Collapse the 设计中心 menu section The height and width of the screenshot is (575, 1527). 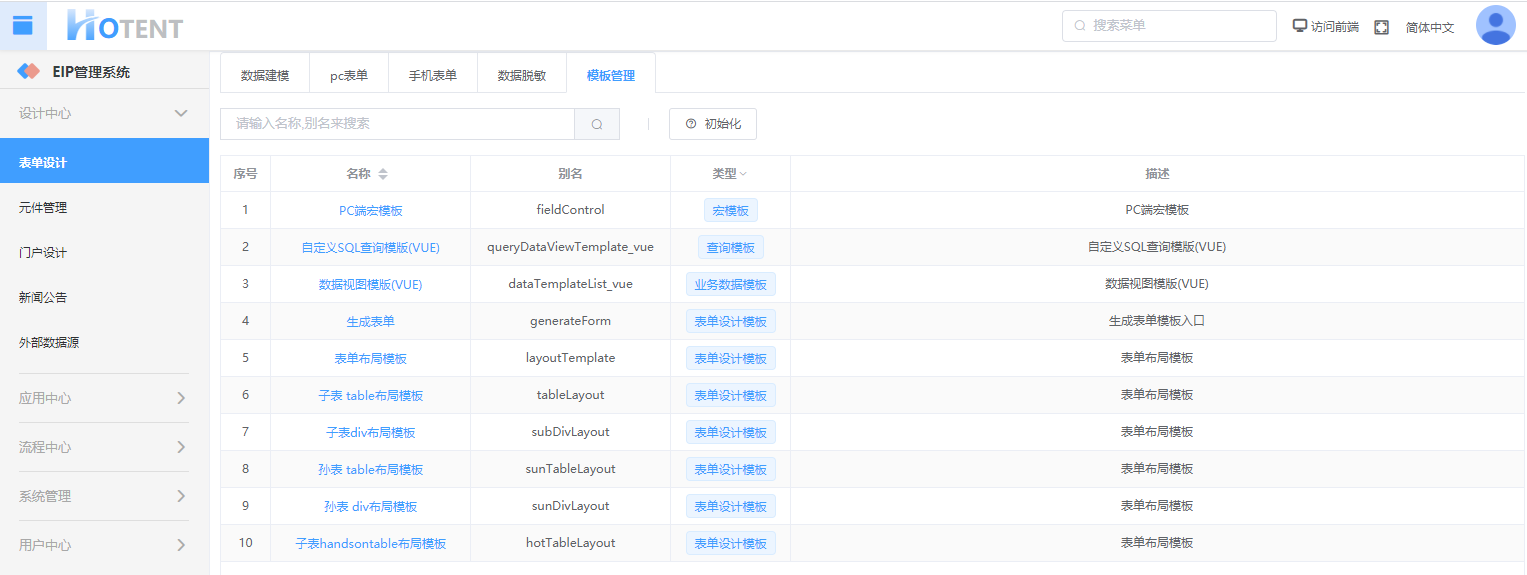pos(104,113)
